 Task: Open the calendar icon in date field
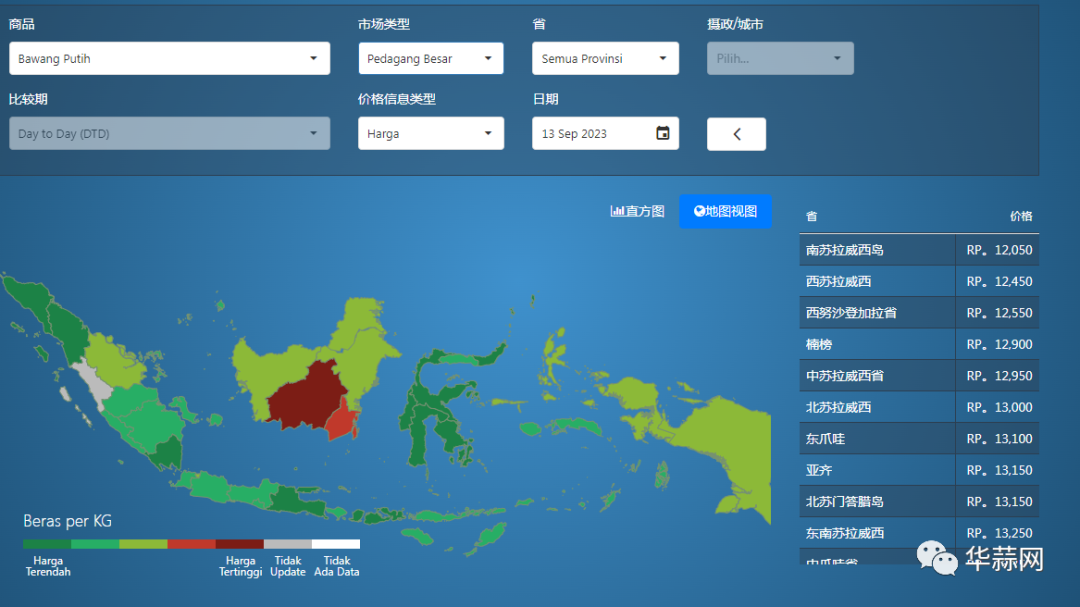[x=663, y=133]
